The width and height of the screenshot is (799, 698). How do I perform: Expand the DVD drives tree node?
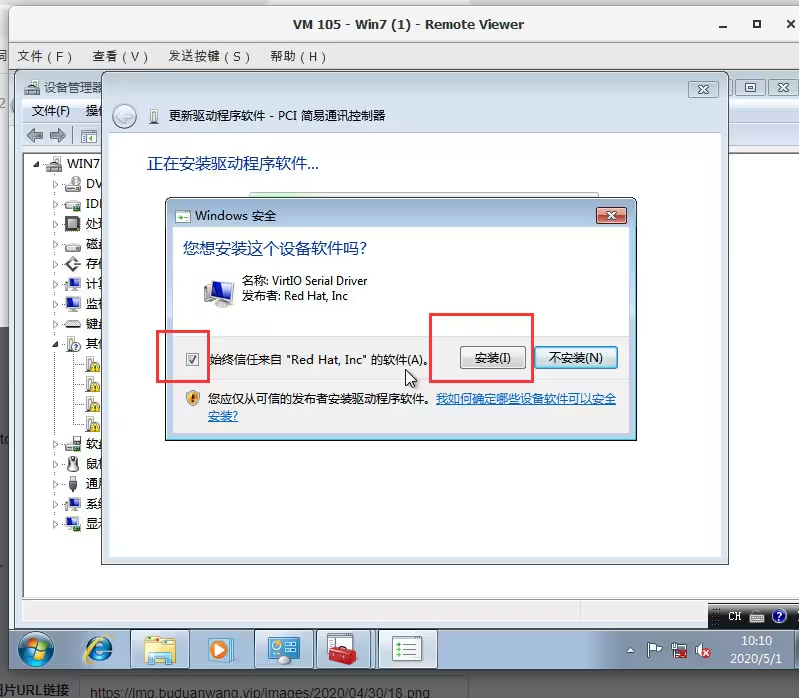pos(55,184)
